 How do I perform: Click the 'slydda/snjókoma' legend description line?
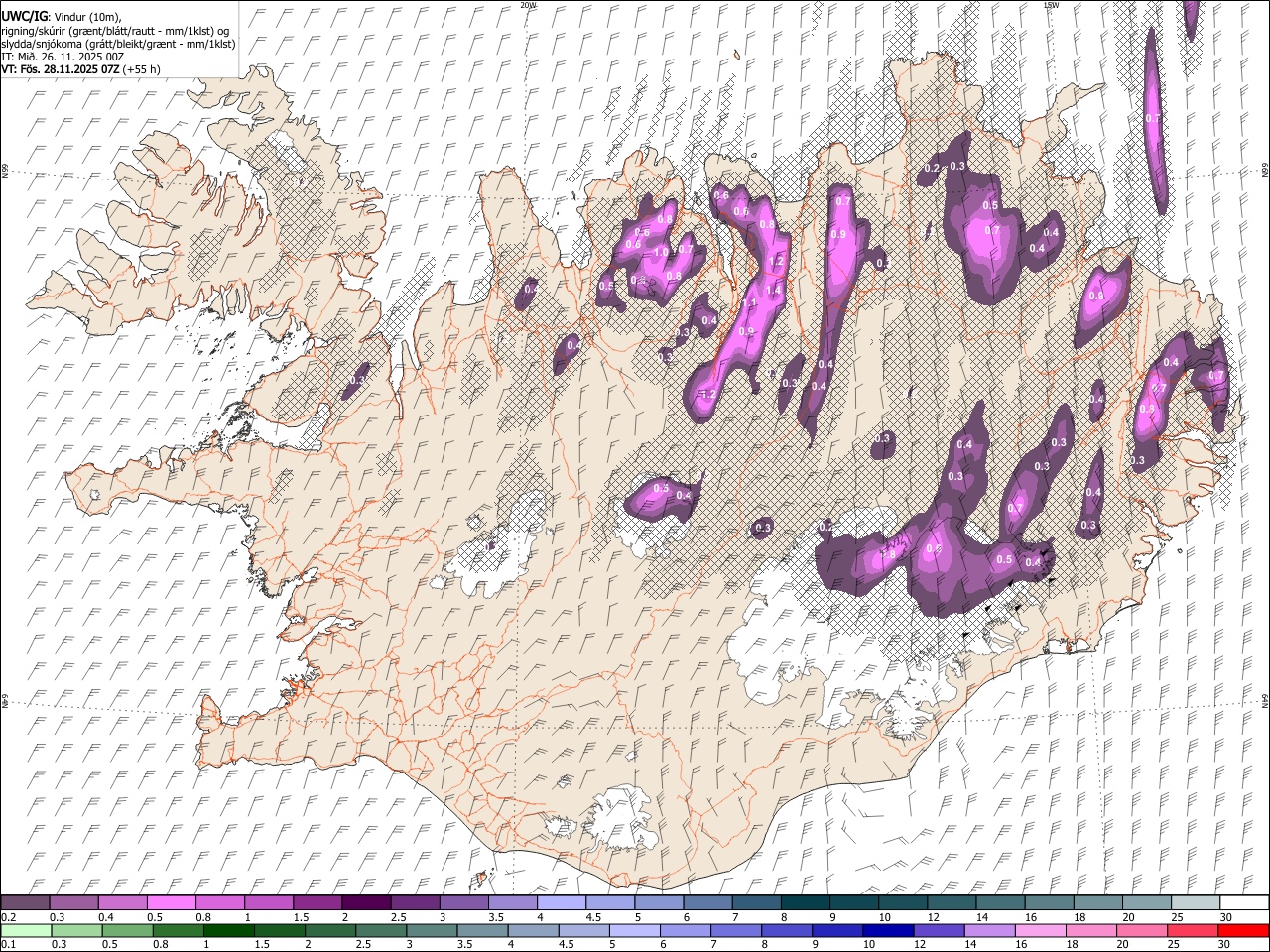(x=118, y=44)
